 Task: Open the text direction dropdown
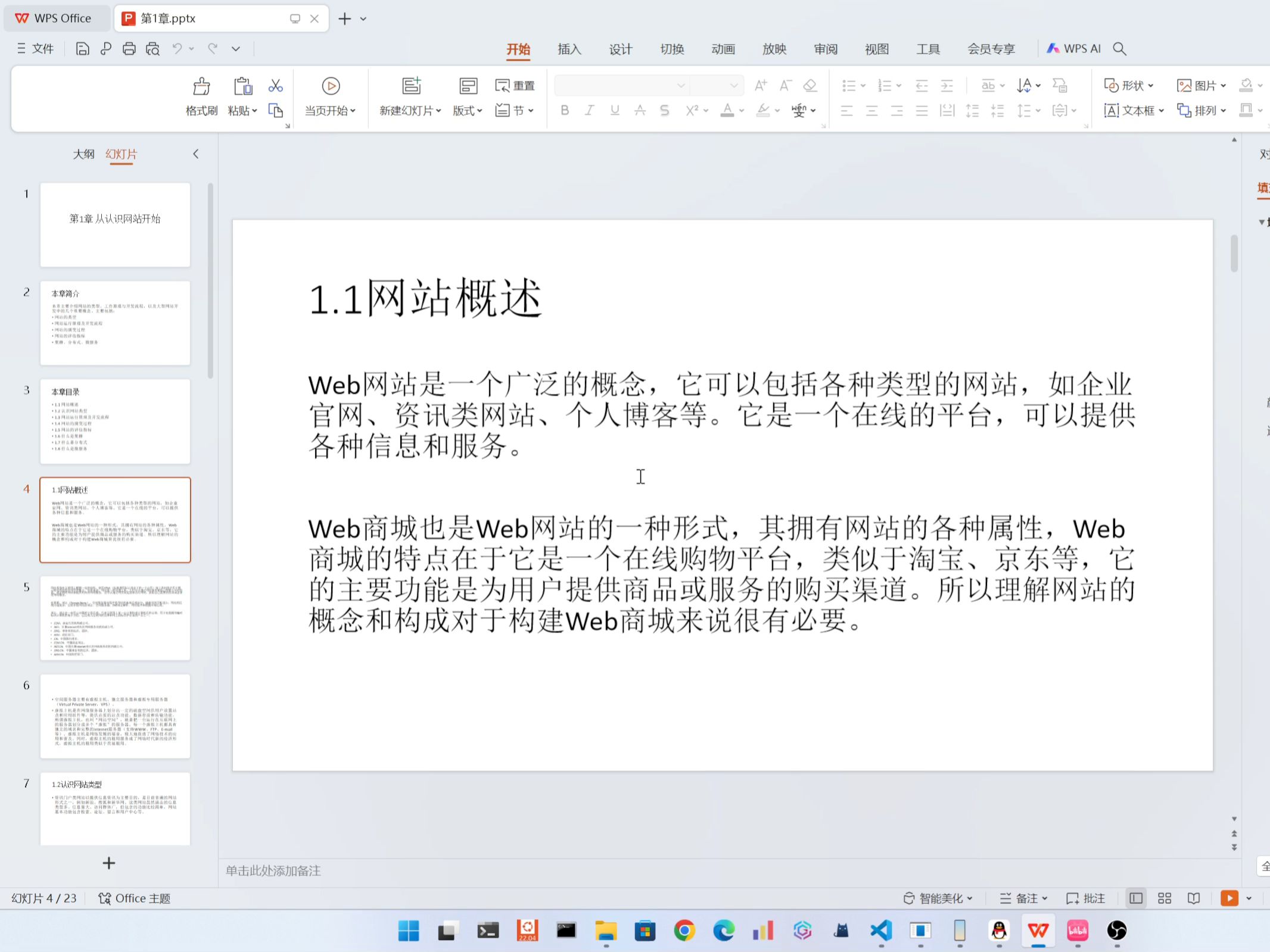pyautogui.click(x=1029, y=86)
